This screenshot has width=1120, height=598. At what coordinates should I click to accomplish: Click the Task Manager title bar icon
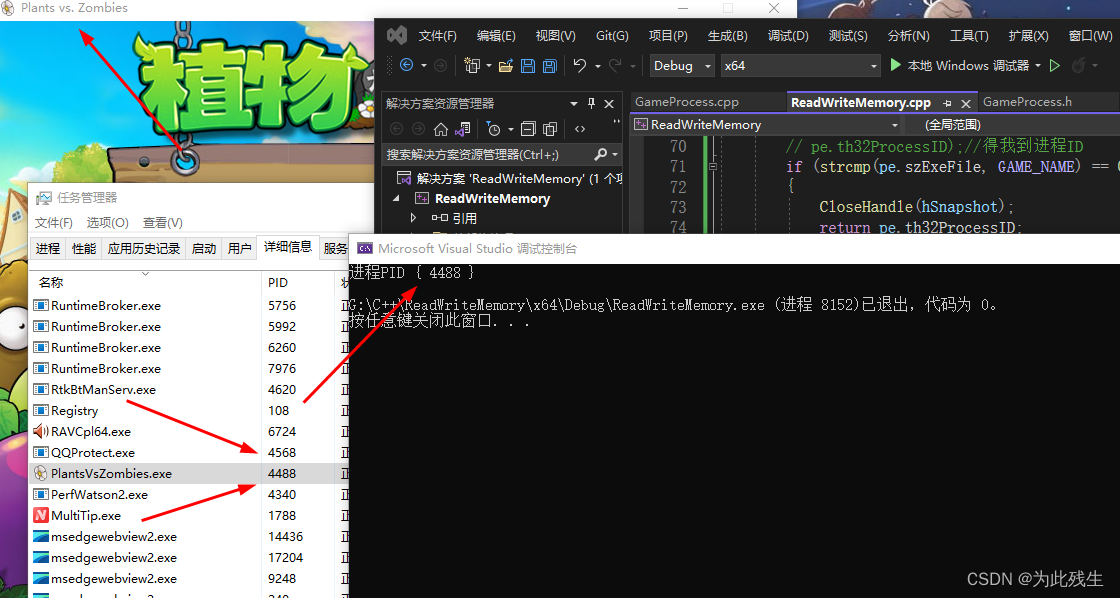(x=44, y=198)
